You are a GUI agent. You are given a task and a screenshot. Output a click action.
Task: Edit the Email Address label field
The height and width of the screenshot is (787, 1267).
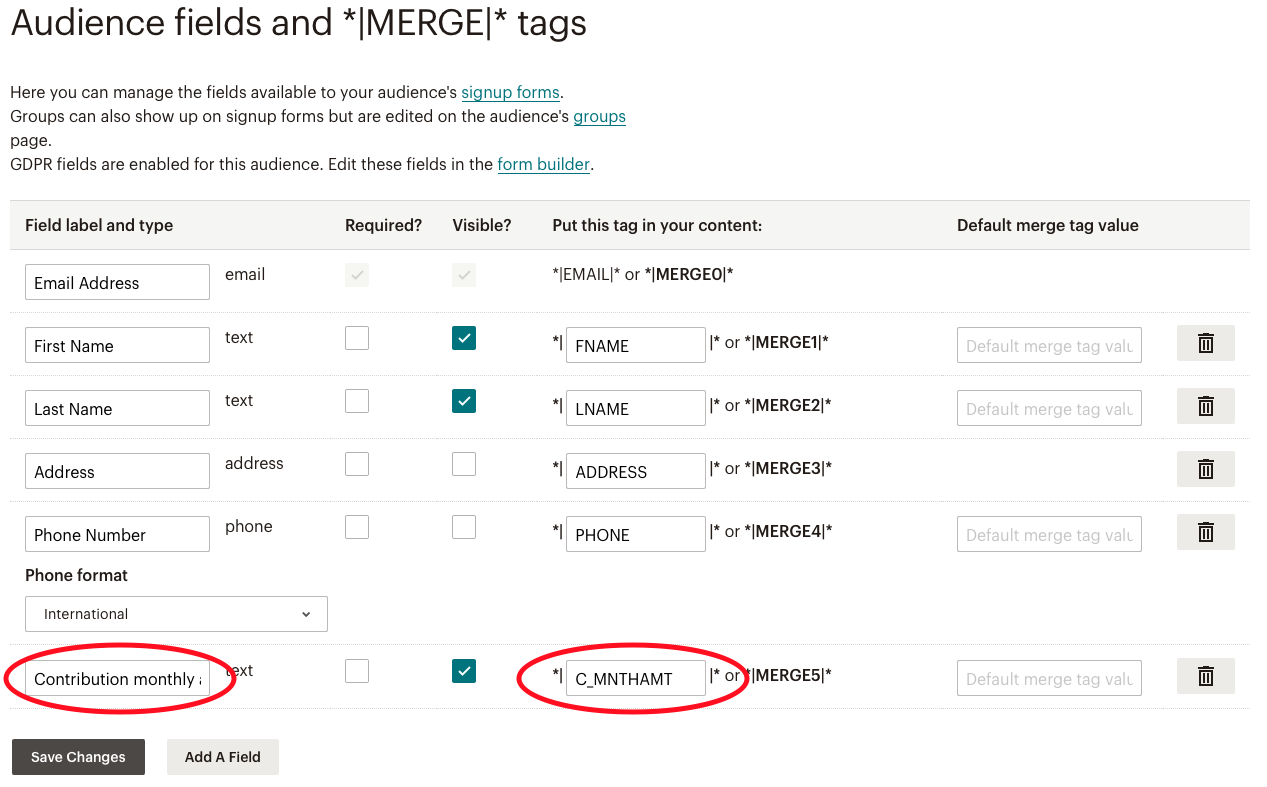pyautogui.click(x=117, y=283)
